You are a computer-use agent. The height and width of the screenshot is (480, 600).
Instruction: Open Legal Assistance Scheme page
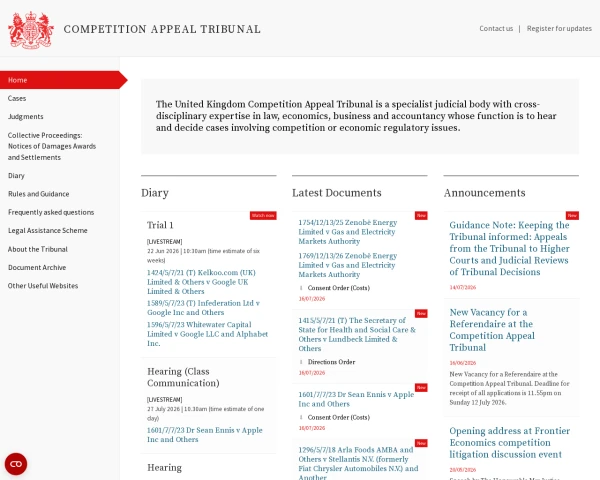(x=47, y=230)
